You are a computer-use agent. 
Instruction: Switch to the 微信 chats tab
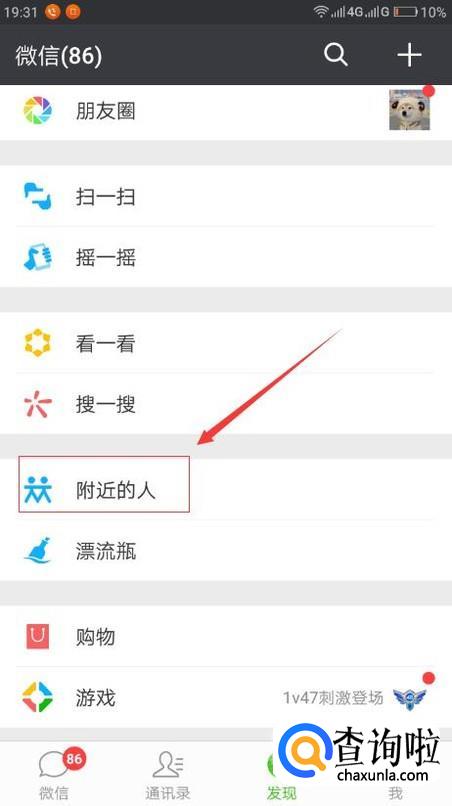click(54, 775)
